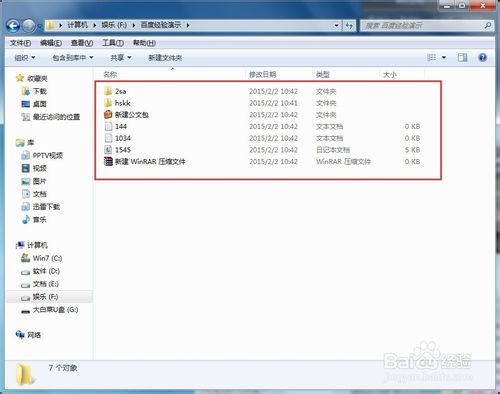Open the 共享 dropdown
The height and width of the screenshot is (394, 500).
(x=121, y=58)
